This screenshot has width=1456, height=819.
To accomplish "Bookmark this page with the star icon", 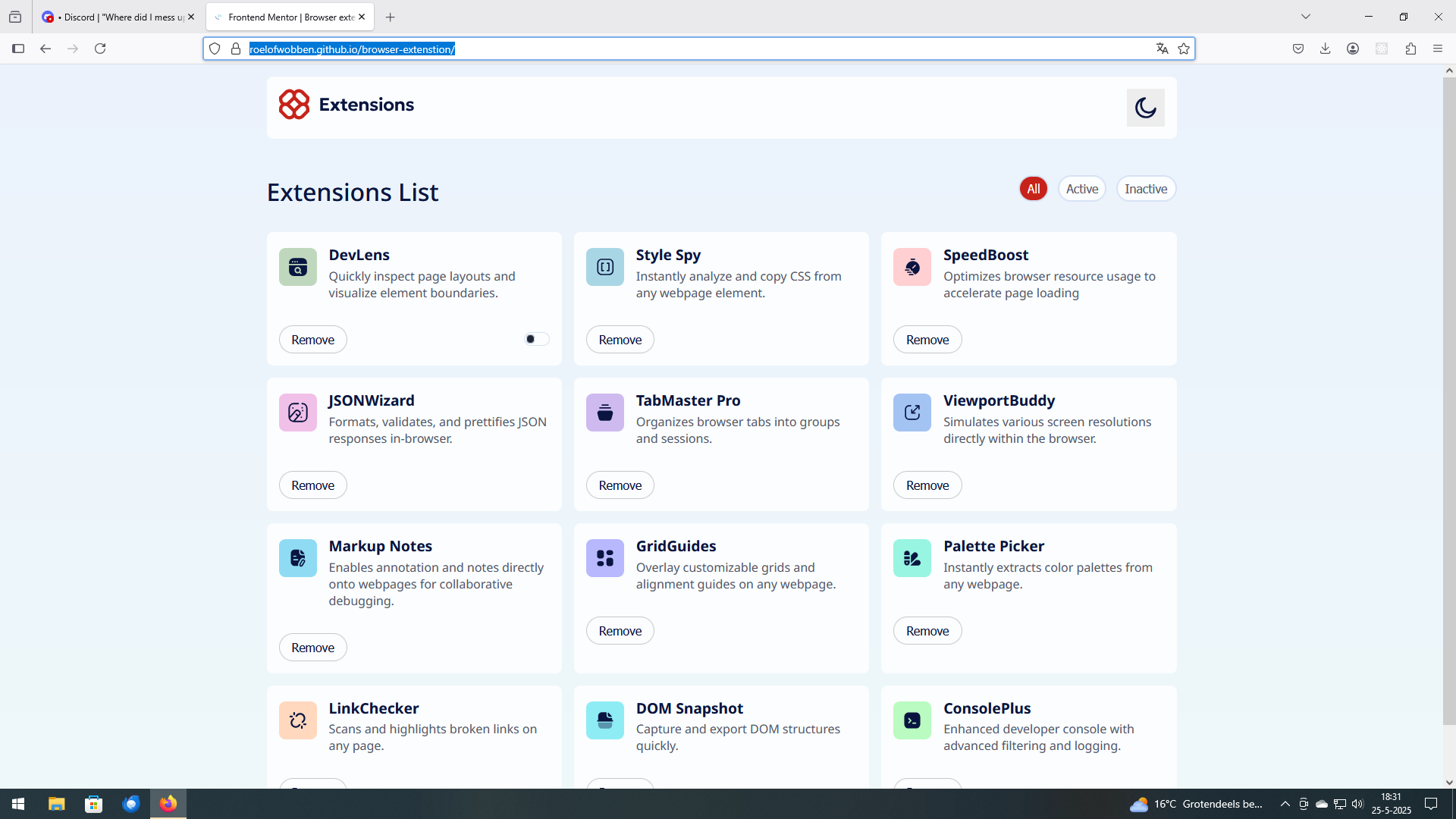I will tap(1184, 49).
